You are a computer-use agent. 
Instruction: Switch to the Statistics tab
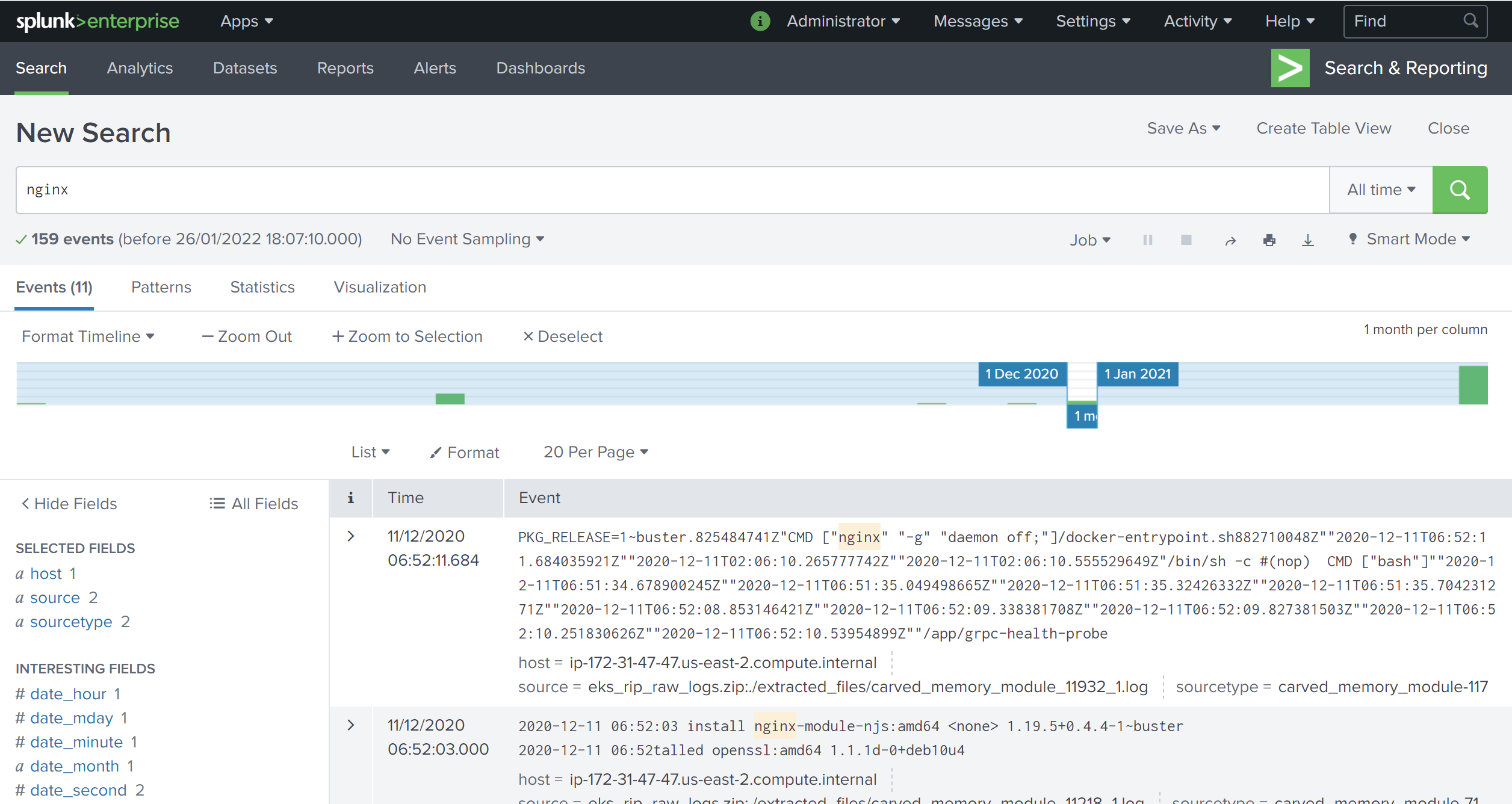point(262,288)
